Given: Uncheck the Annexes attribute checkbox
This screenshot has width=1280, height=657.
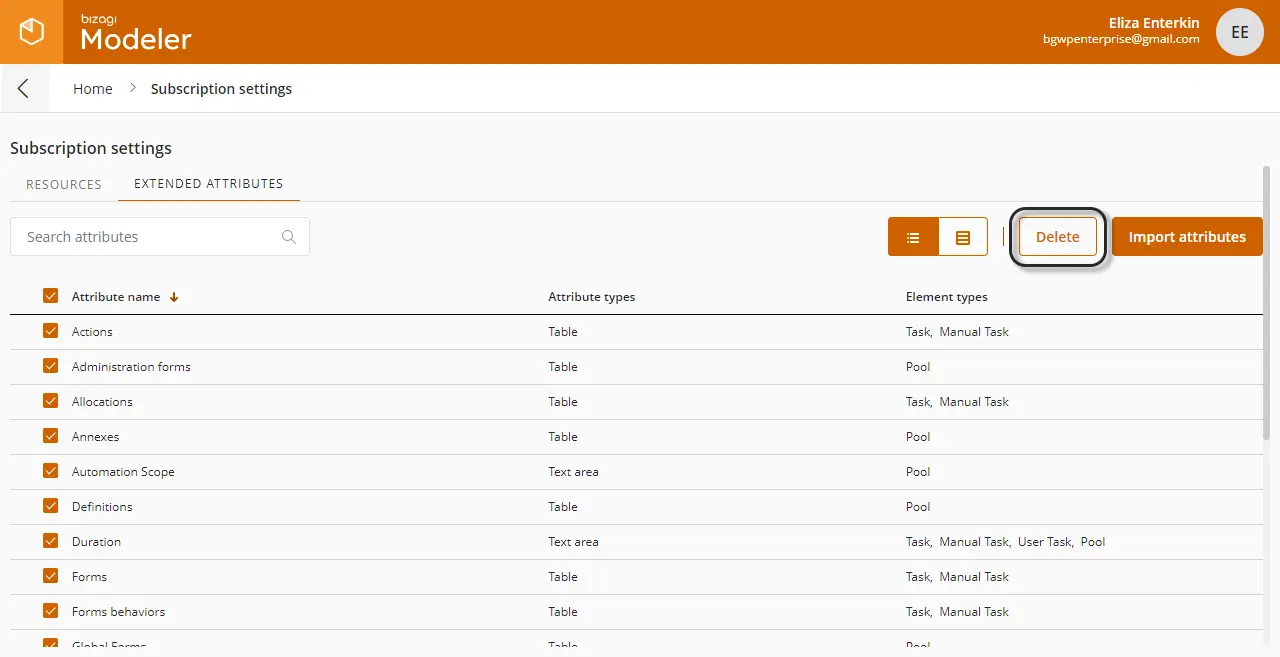Looking at the screenshot, I should tap(51, 436).
